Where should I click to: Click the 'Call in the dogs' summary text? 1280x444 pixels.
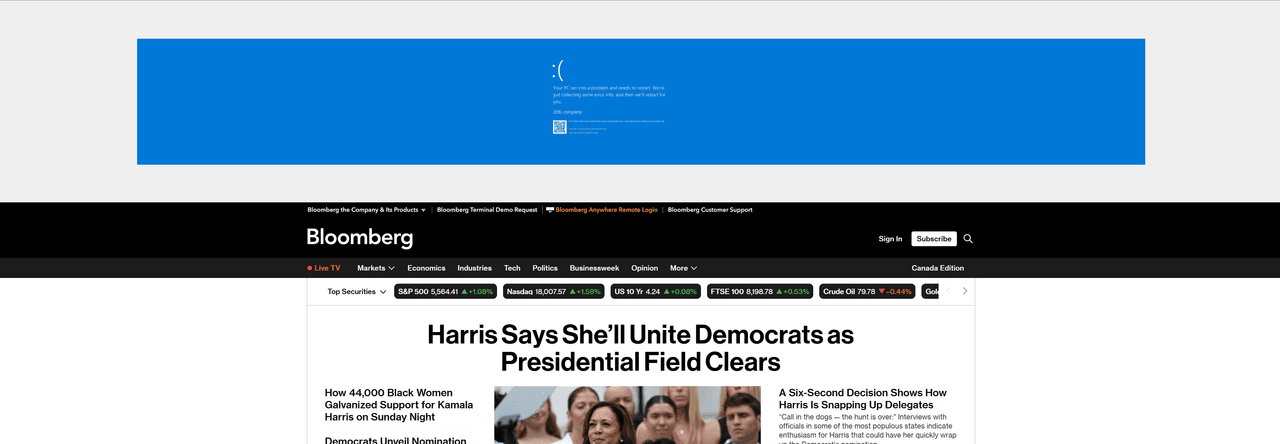click(x=866, y=427)
